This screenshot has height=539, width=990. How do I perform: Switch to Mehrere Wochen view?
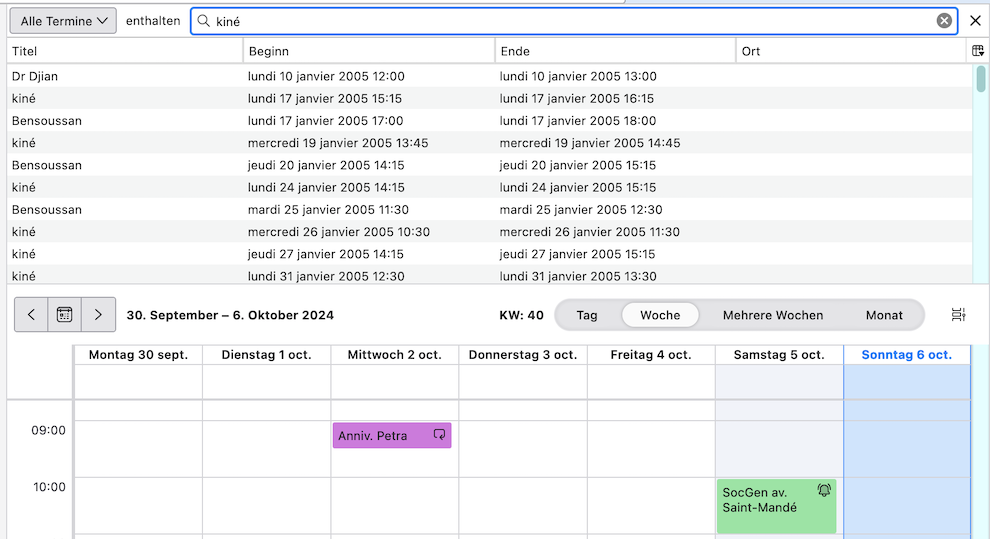pyautogui.click(x=773, y=315)
